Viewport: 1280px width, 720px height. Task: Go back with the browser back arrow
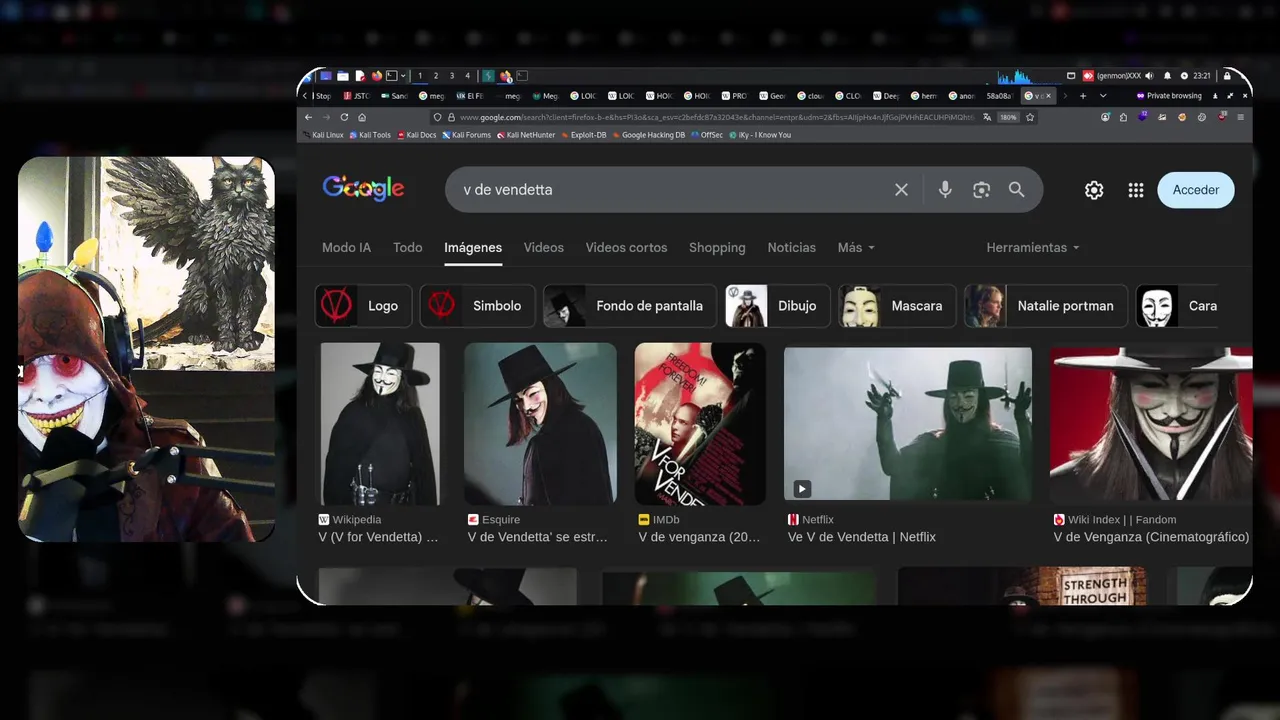pyautogui.click(x=308, y=117)
